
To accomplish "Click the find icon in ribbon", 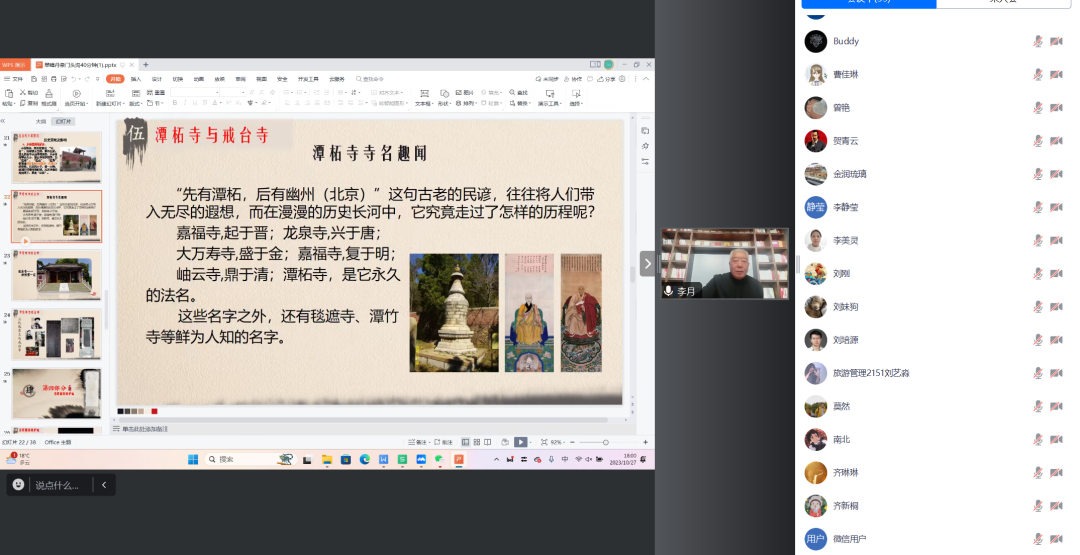I will (x=512, y=92).
